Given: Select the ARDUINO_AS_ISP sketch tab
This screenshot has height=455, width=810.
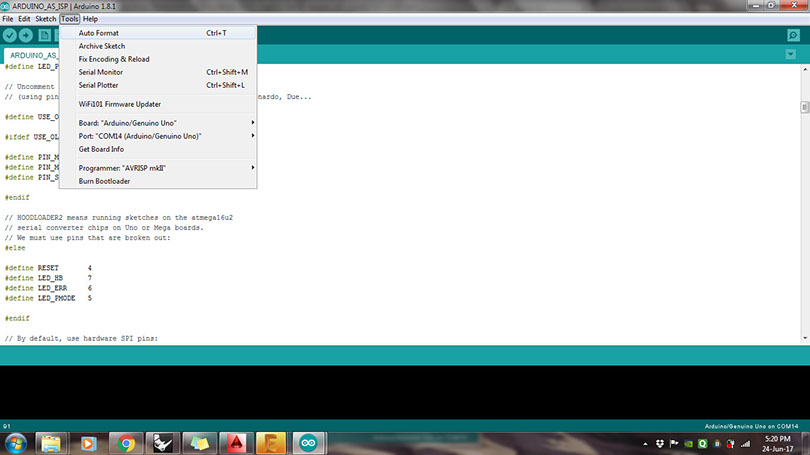Looking at the screenshot, I should 32,55.
